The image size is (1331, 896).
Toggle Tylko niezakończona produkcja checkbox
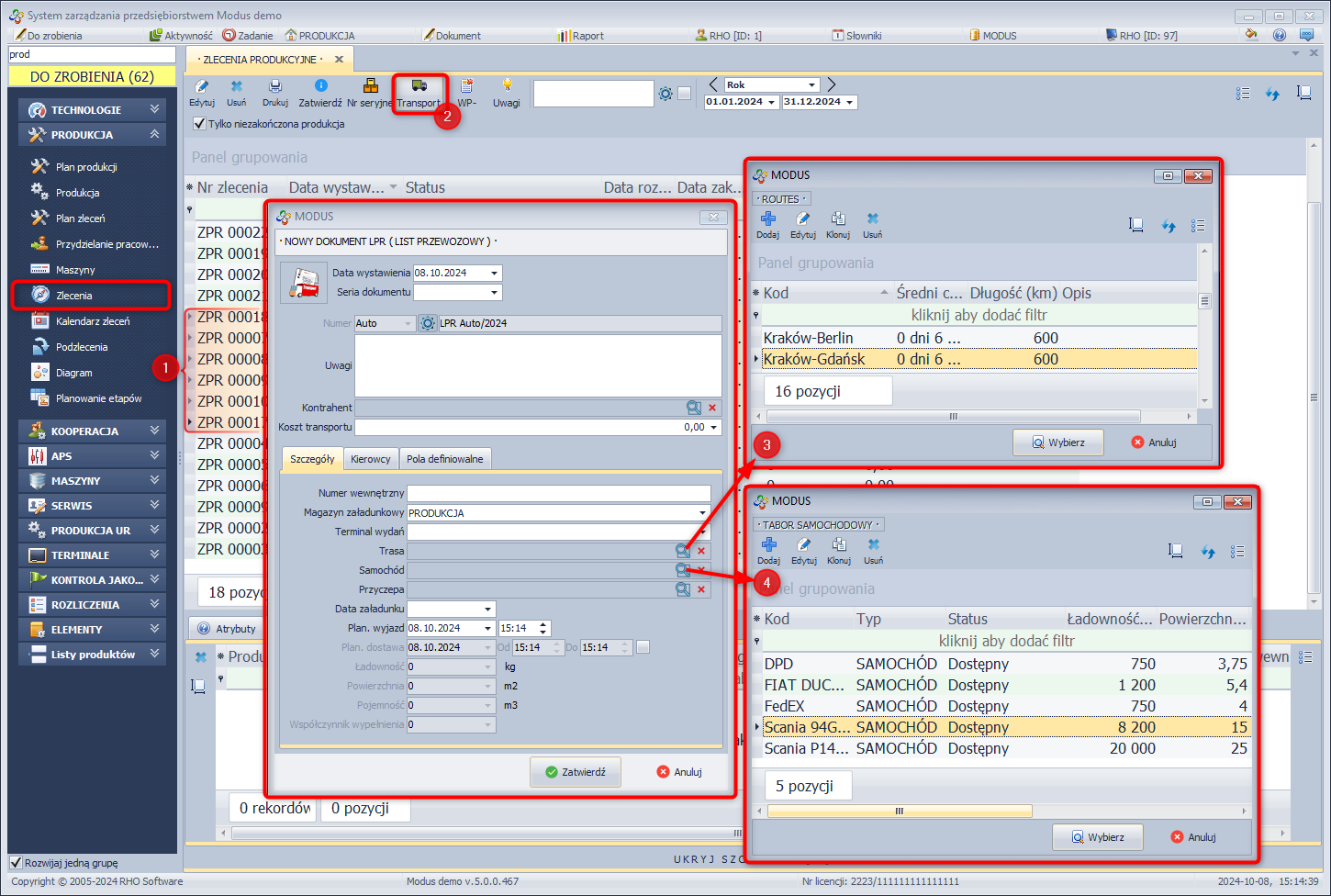click(x=199, y=124)
